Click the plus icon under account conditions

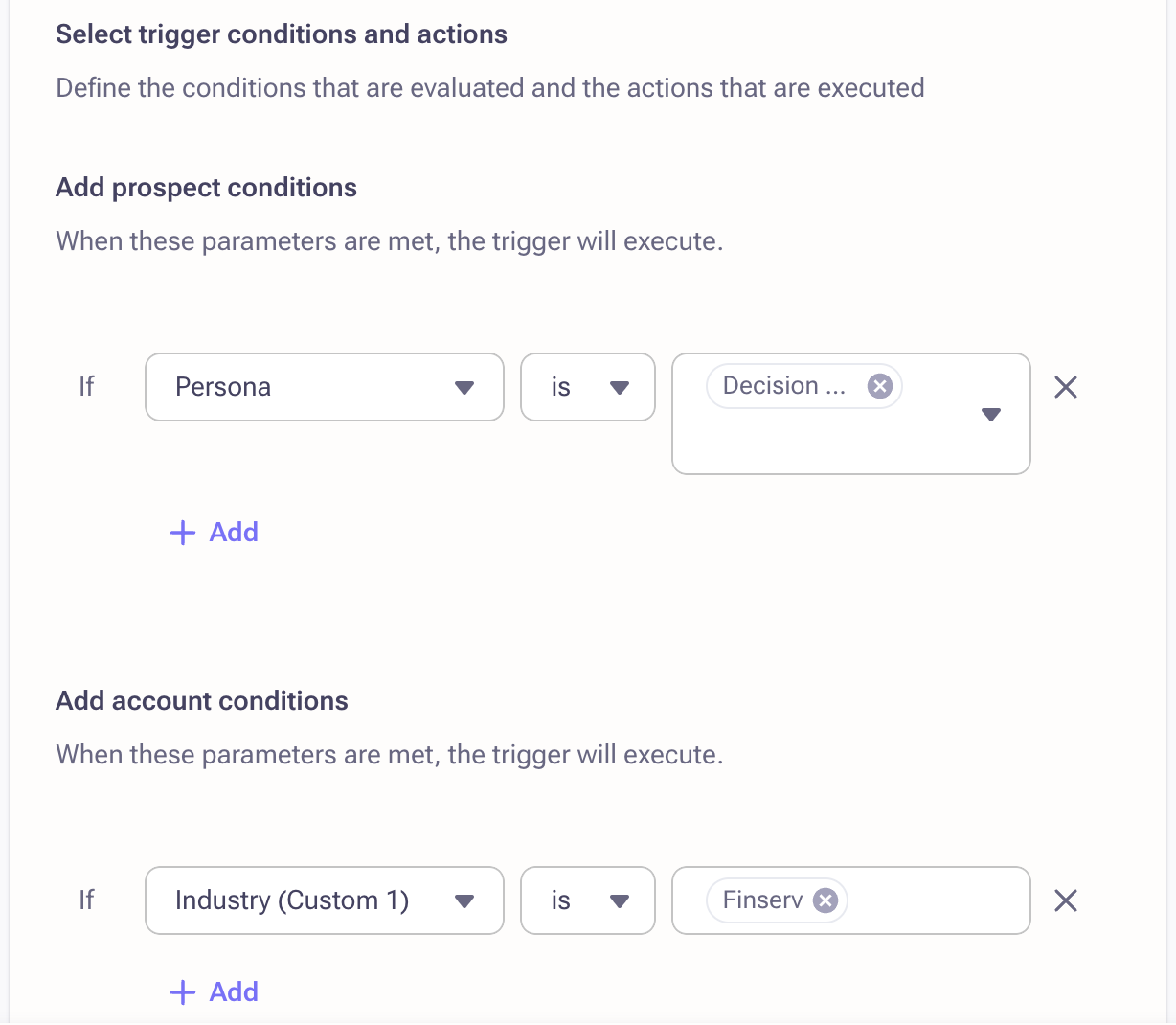(x=182, y=991)
